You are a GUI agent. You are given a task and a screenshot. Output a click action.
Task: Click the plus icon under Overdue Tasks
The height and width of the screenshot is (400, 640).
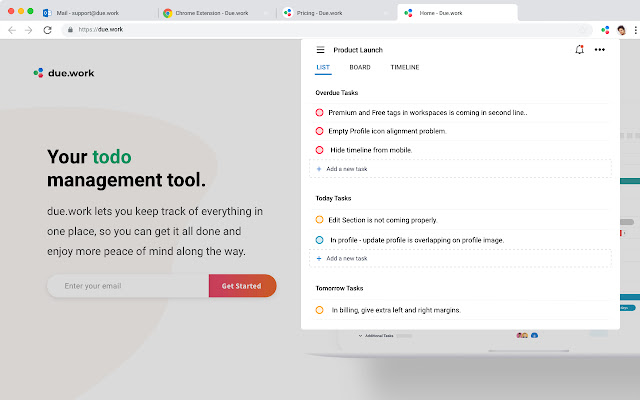(319, 169)
